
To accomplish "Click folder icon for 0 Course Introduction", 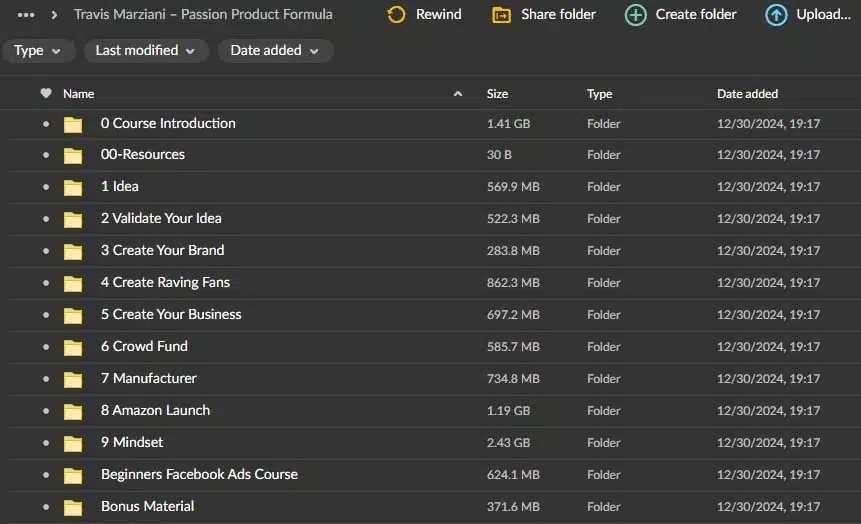I will pos(72,124).
